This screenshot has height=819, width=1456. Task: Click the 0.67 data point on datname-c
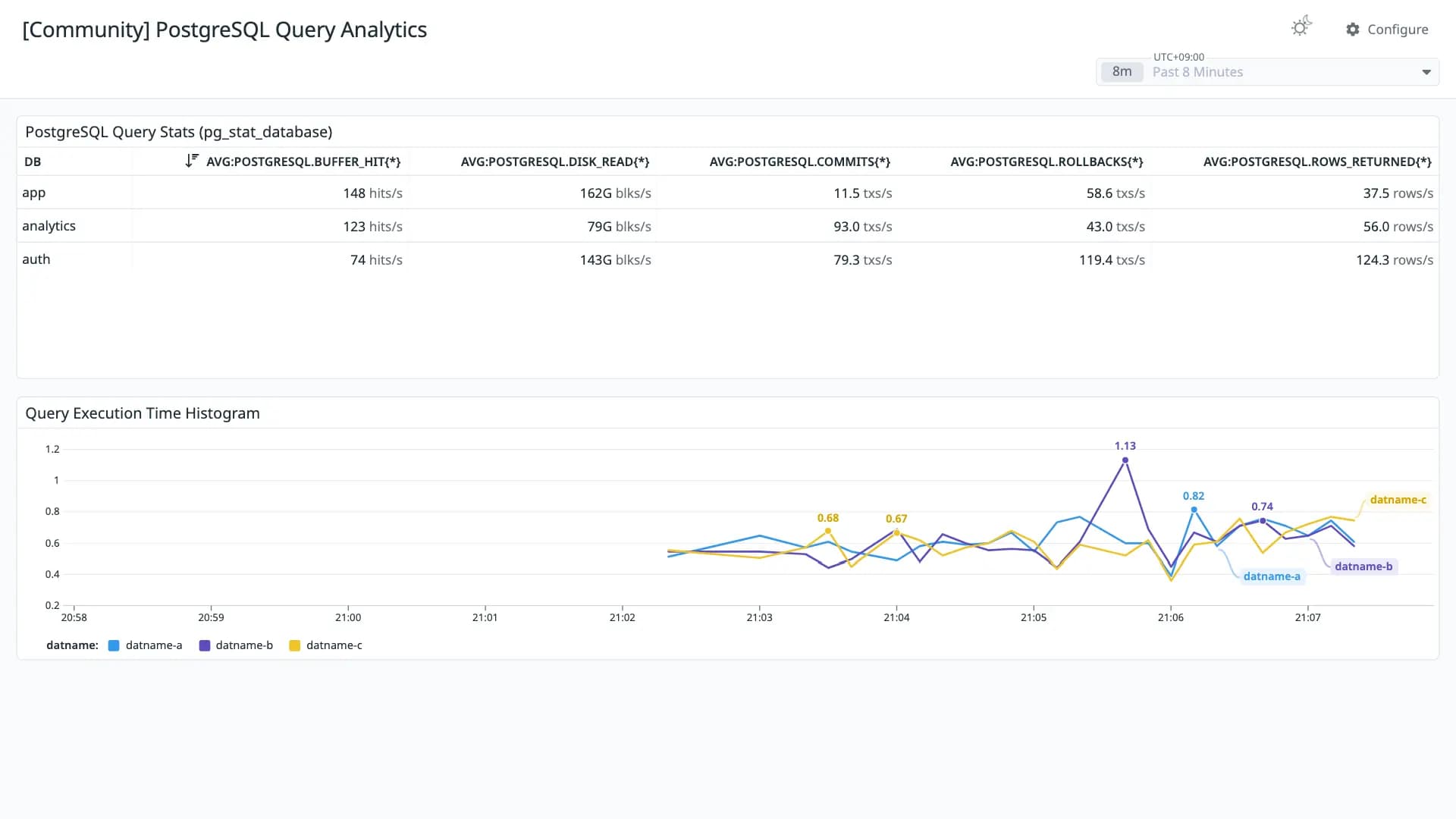click(896, 532)
